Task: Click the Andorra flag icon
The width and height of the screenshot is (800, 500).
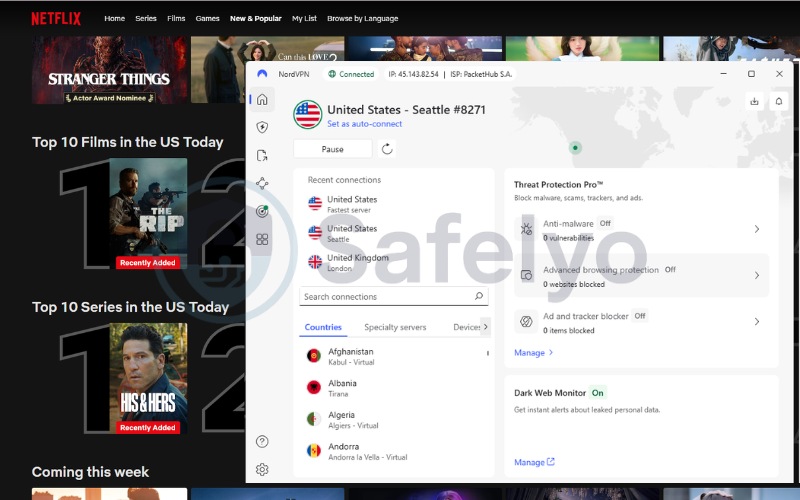Action: pyautogui.click(x=314, y=451)
